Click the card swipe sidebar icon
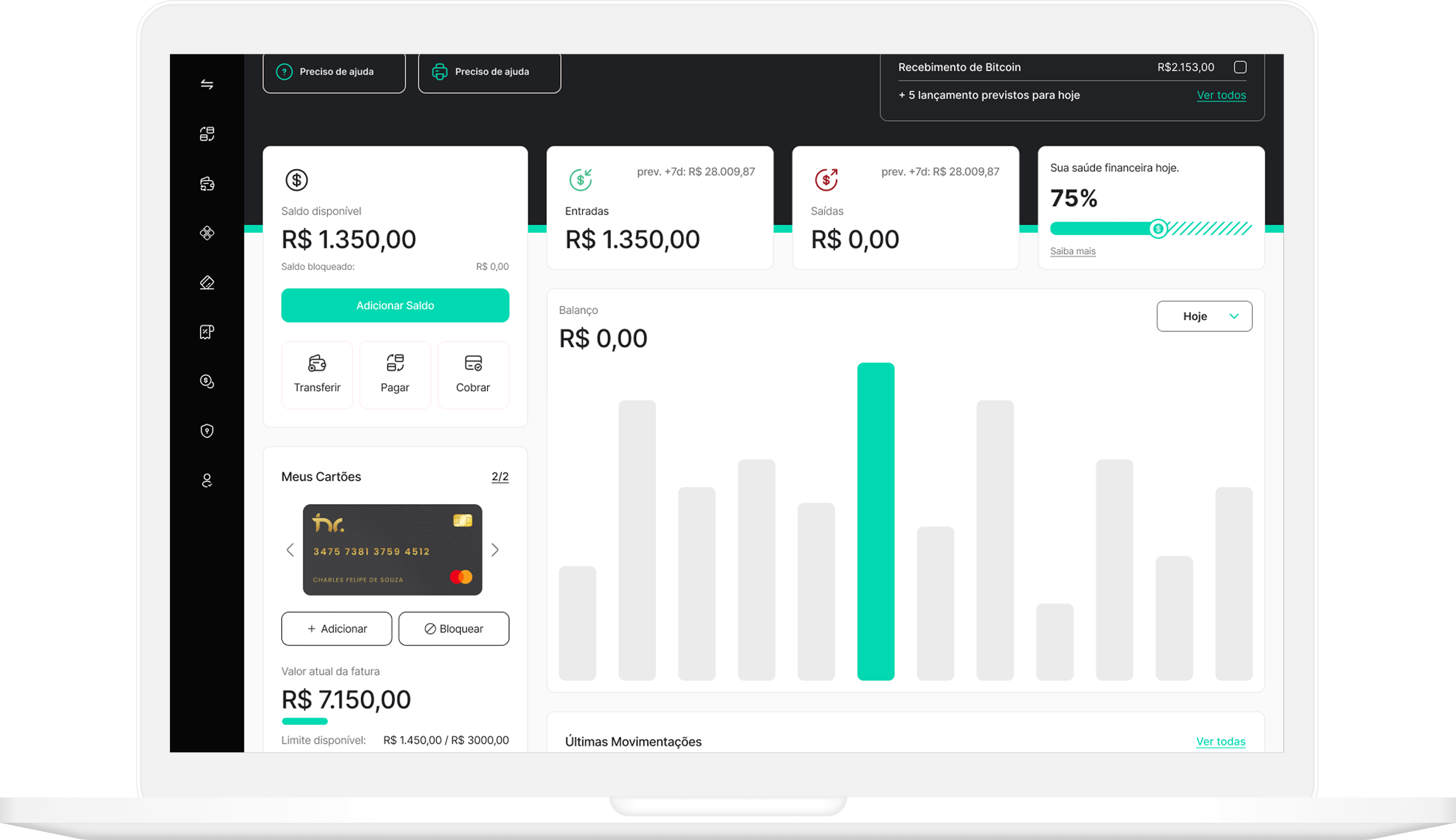Screen dimensions: 1456x840 tap(207, 283)
